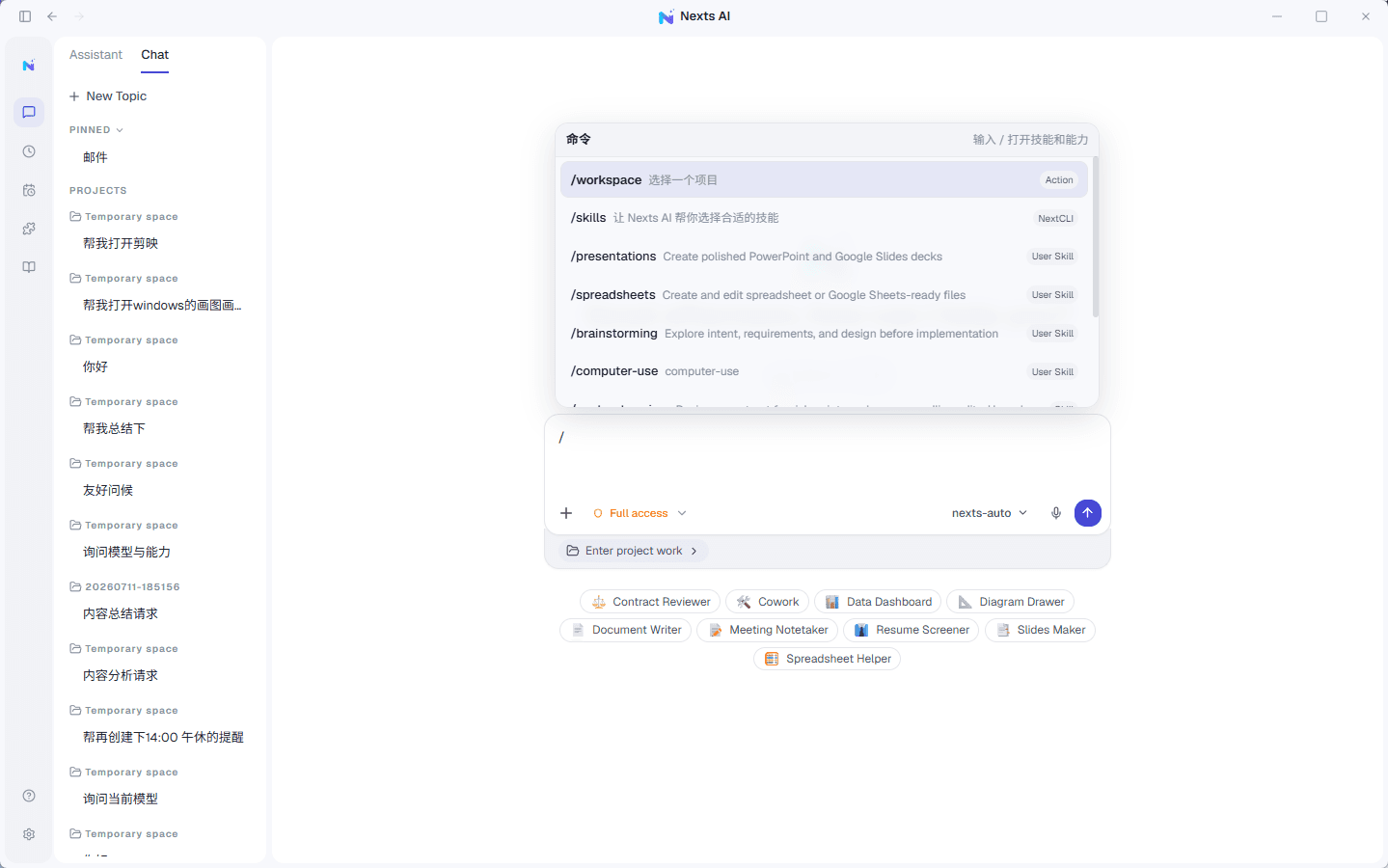Viewport: 1388px width, 868px height.
Task: Select the /brainstorming command
Action: tap(824, 334)
